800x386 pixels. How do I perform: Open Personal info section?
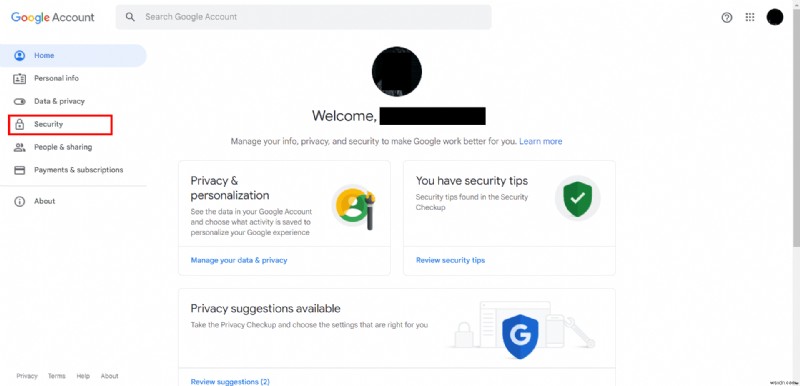[x=56, y=79]
